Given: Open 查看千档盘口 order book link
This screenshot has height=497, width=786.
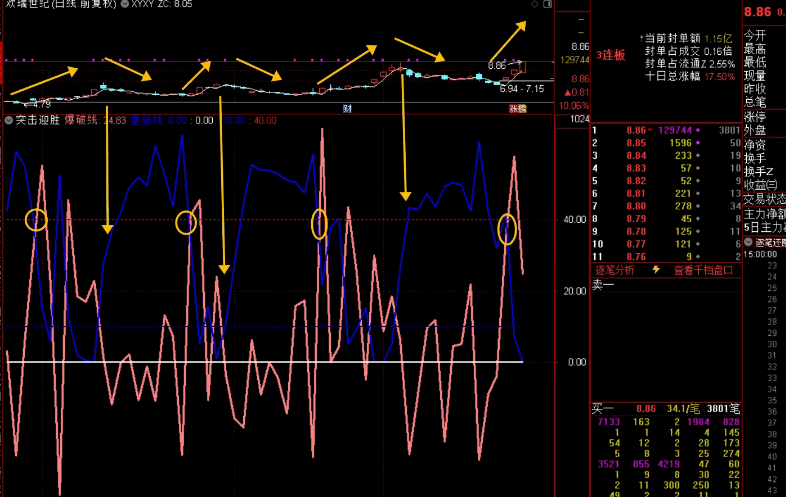Looking at the screenshot, I should click(703, 269).
